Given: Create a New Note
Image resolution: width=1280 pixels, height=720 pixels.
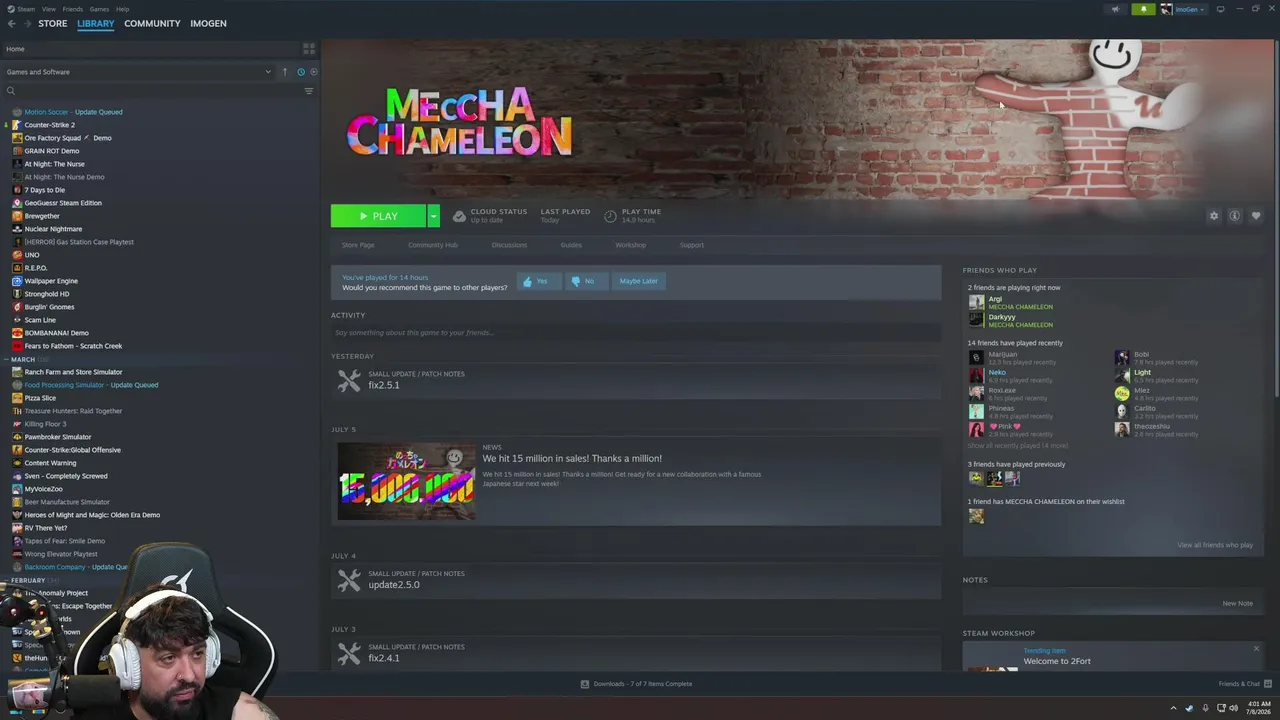Looking at the screenshot, I should (1237, 603).
